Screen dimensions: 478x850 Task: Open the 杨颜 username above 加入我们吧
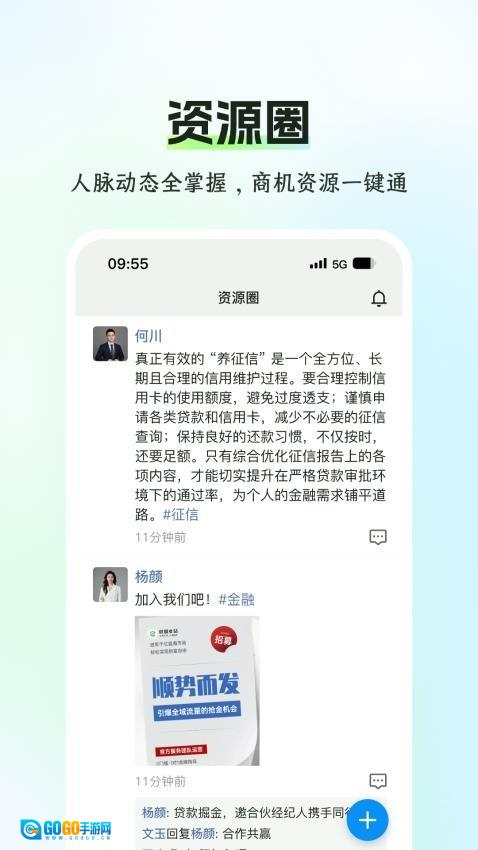(148, 576)
